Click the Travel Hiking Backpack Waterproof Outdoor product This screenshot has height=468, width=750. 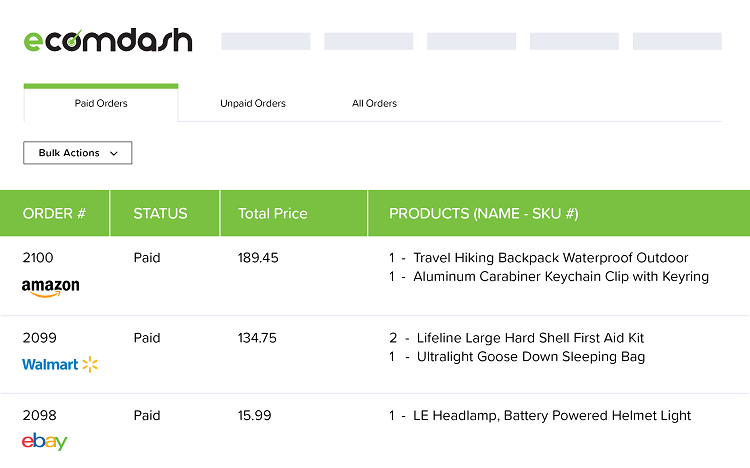pos(551,258)
